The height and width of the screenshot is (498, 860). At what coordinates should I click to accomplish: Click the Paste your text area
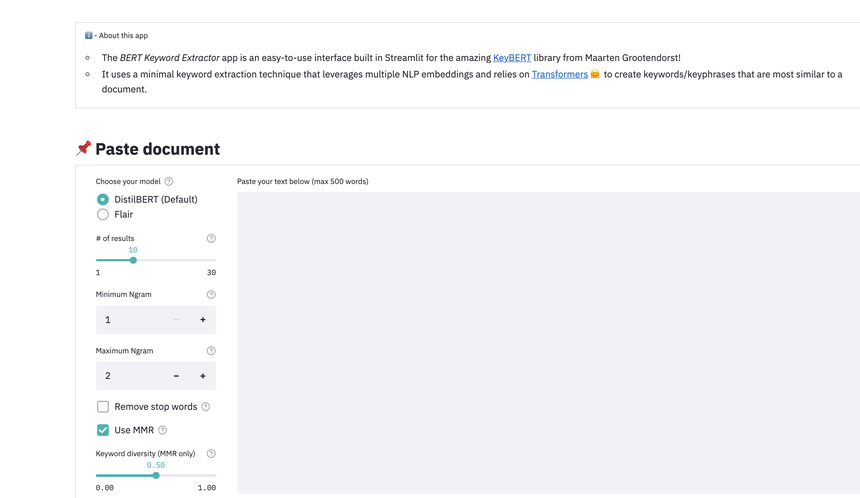pos(548,340)
